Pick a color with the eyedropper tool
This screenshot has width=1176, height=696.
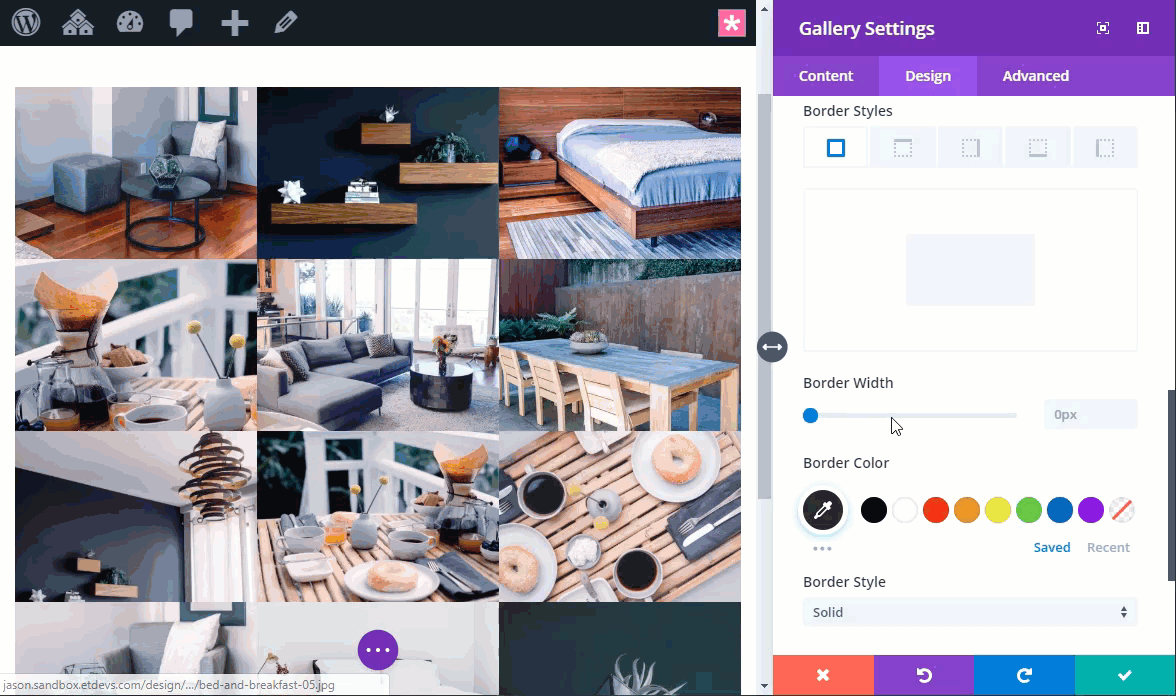click(x=822, y=510)
